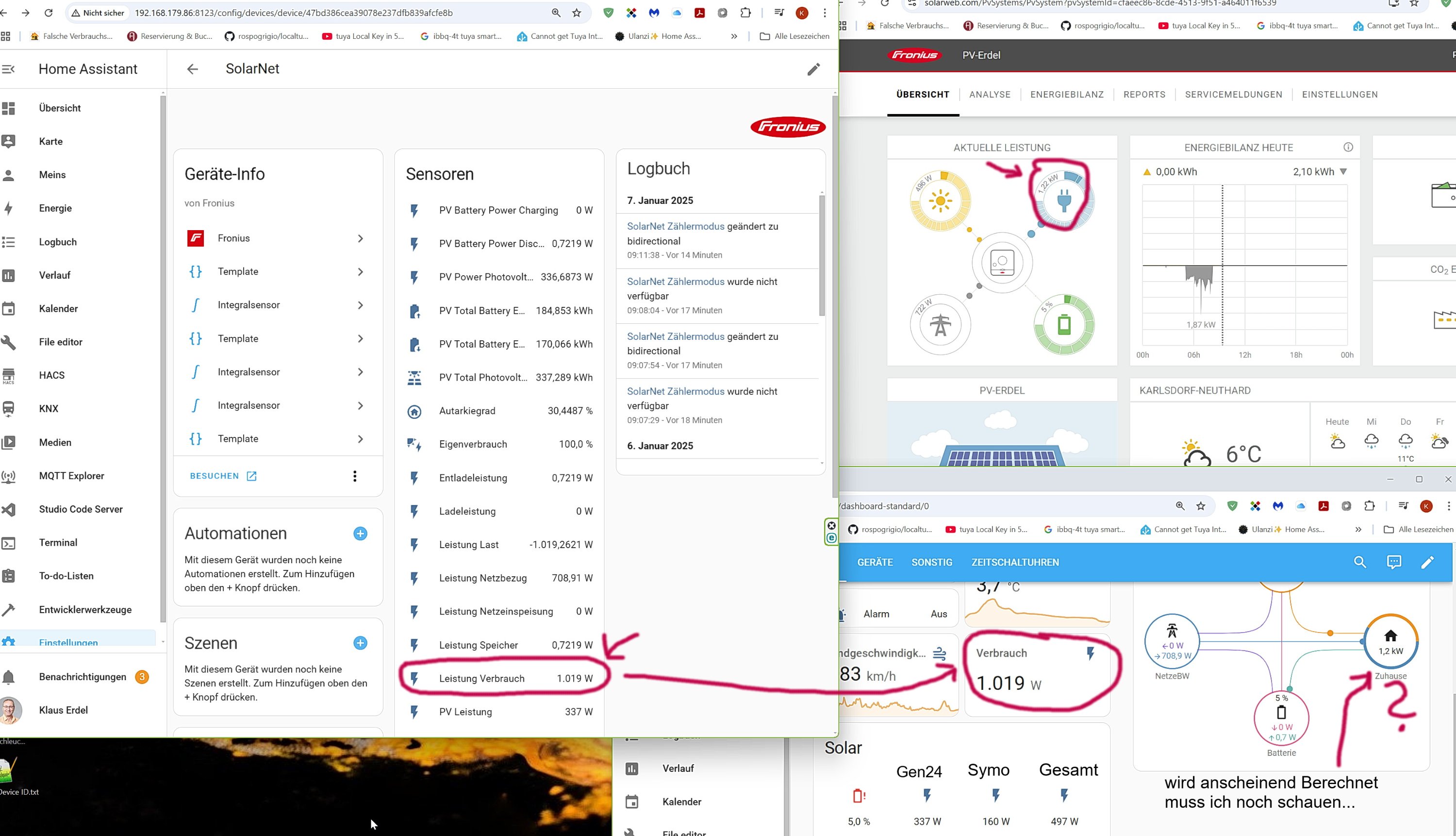Open the 2,10 kWh dropdown arrow
The width and height of the screenshot is (1456, 836).
click(1343, 172)
